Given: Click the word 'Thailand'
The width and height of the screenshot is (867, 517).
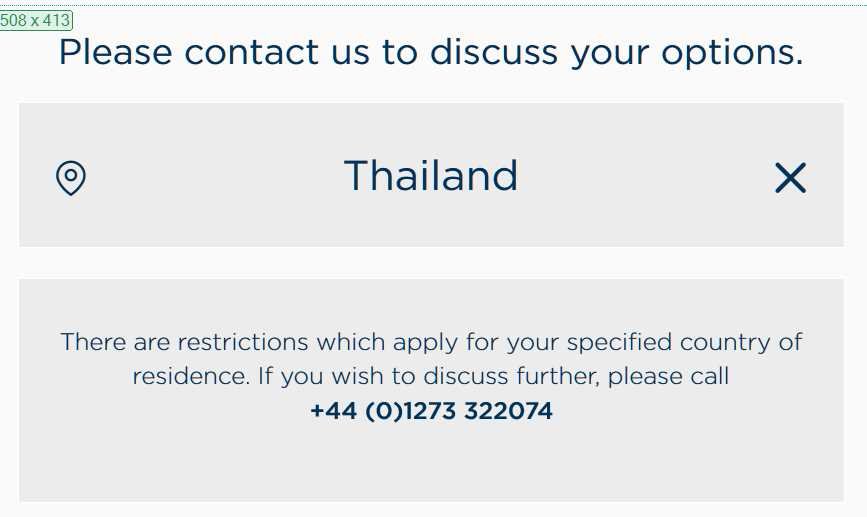Looking at the screenshot, I should pyautogui.click(x=431, y=175).
